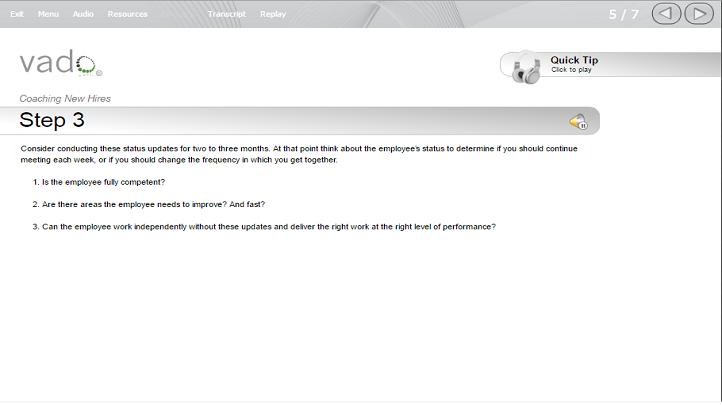Exit the course from the top bar
Screen dimensions: 722x405
pyautogui.click(x=17, y=14)
